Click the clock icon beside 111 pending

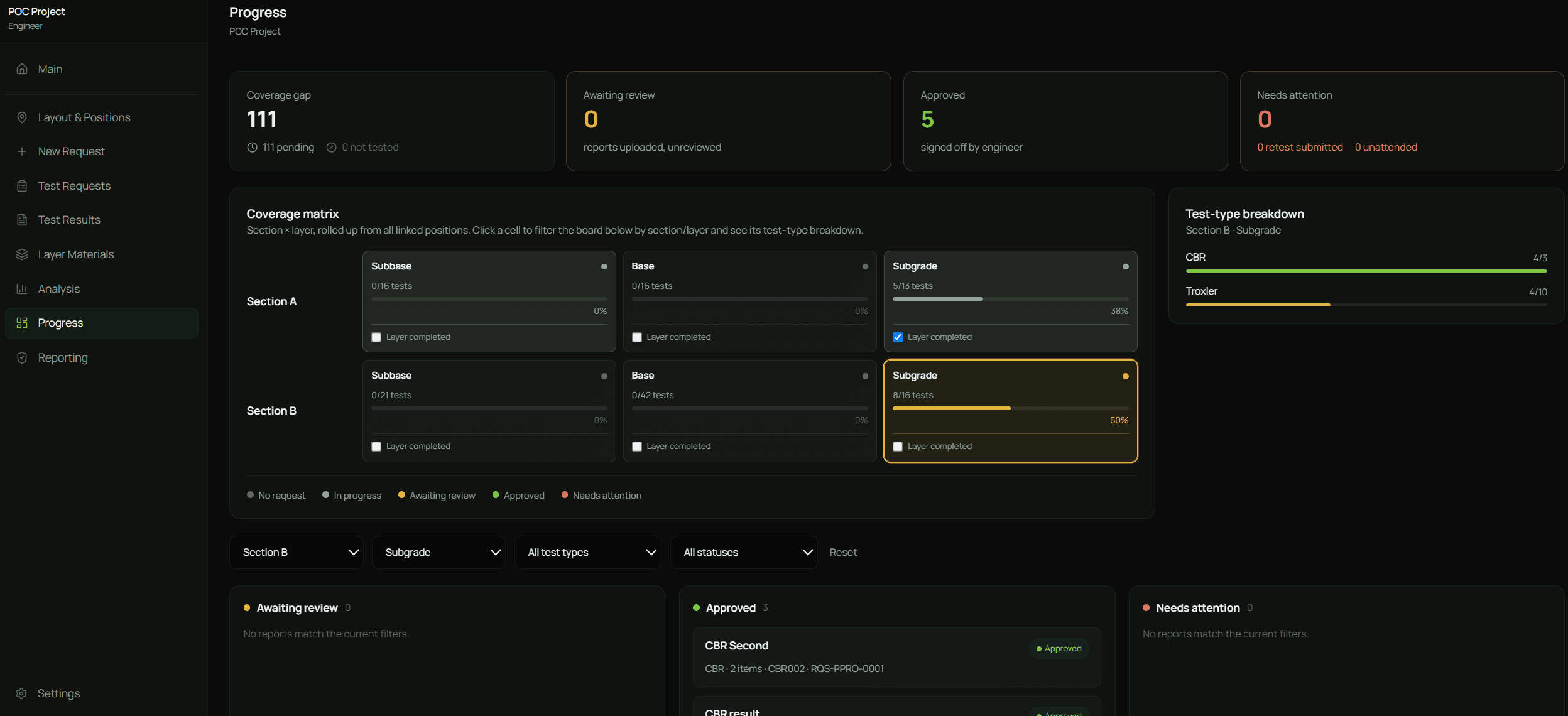pyautogui.click(x=252, y=148)
